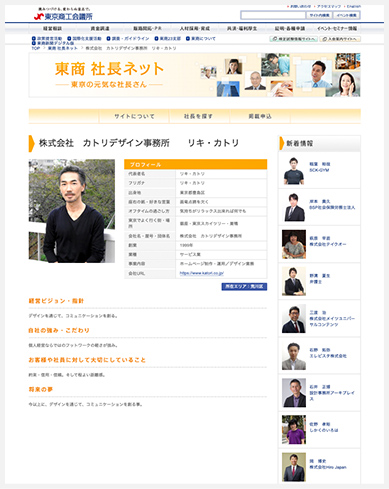The height and width of the screenshot is (489, 389).
Task: Select TOP in the breadcrumb
Action: [35, 48]
